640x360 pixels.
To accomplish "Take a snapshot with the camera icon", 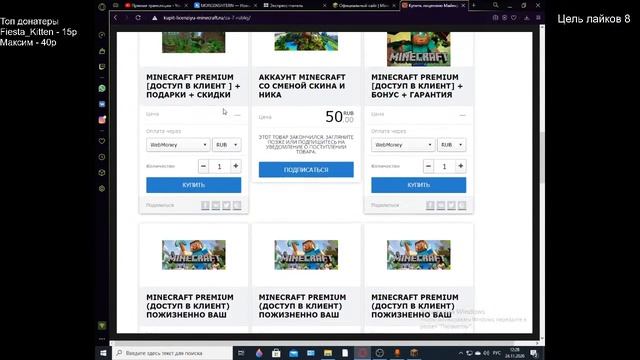I will (x=495, y=18).
